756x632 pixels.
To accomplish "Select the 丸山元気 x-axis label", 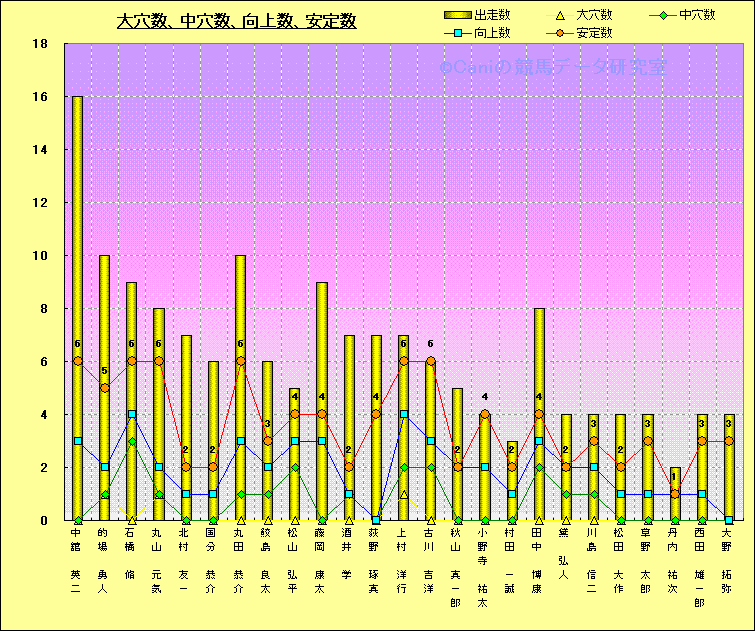I will point(159,562).
